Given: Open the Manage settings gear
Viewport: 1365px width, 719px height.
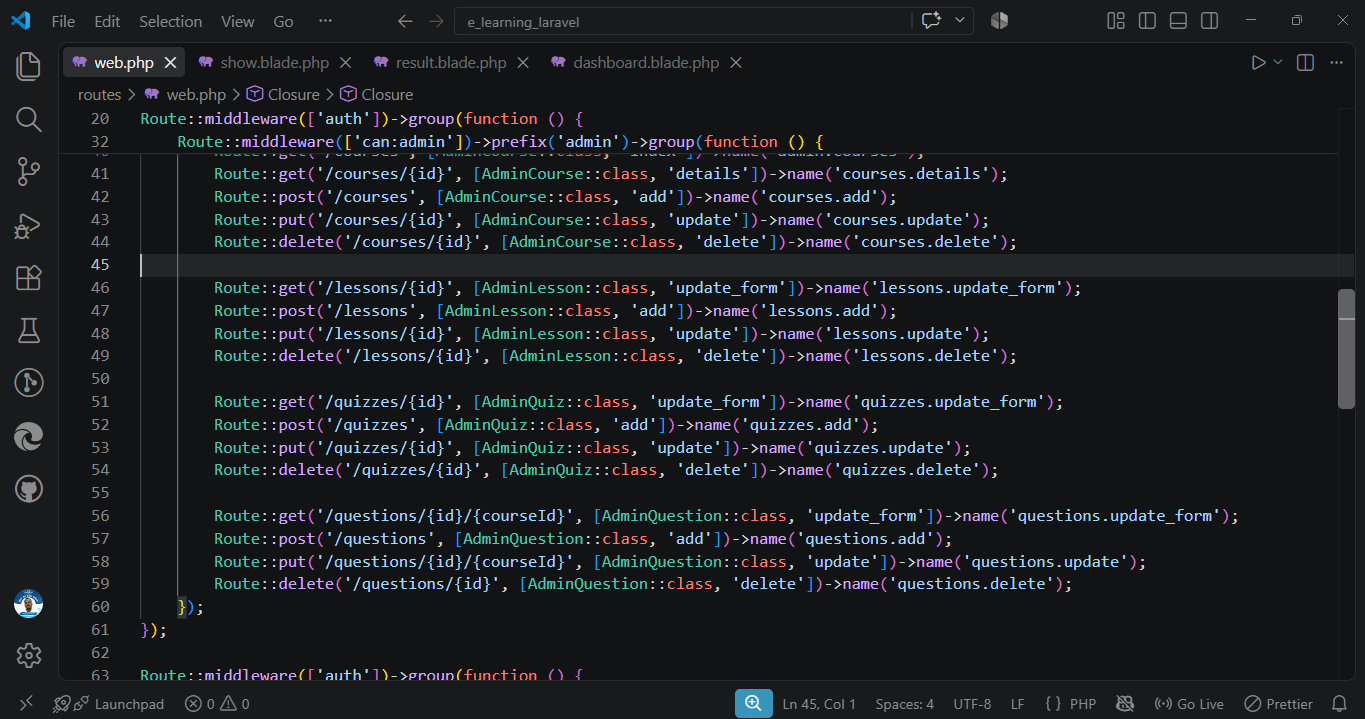Looking at the screenshot, I should [28, 655].
